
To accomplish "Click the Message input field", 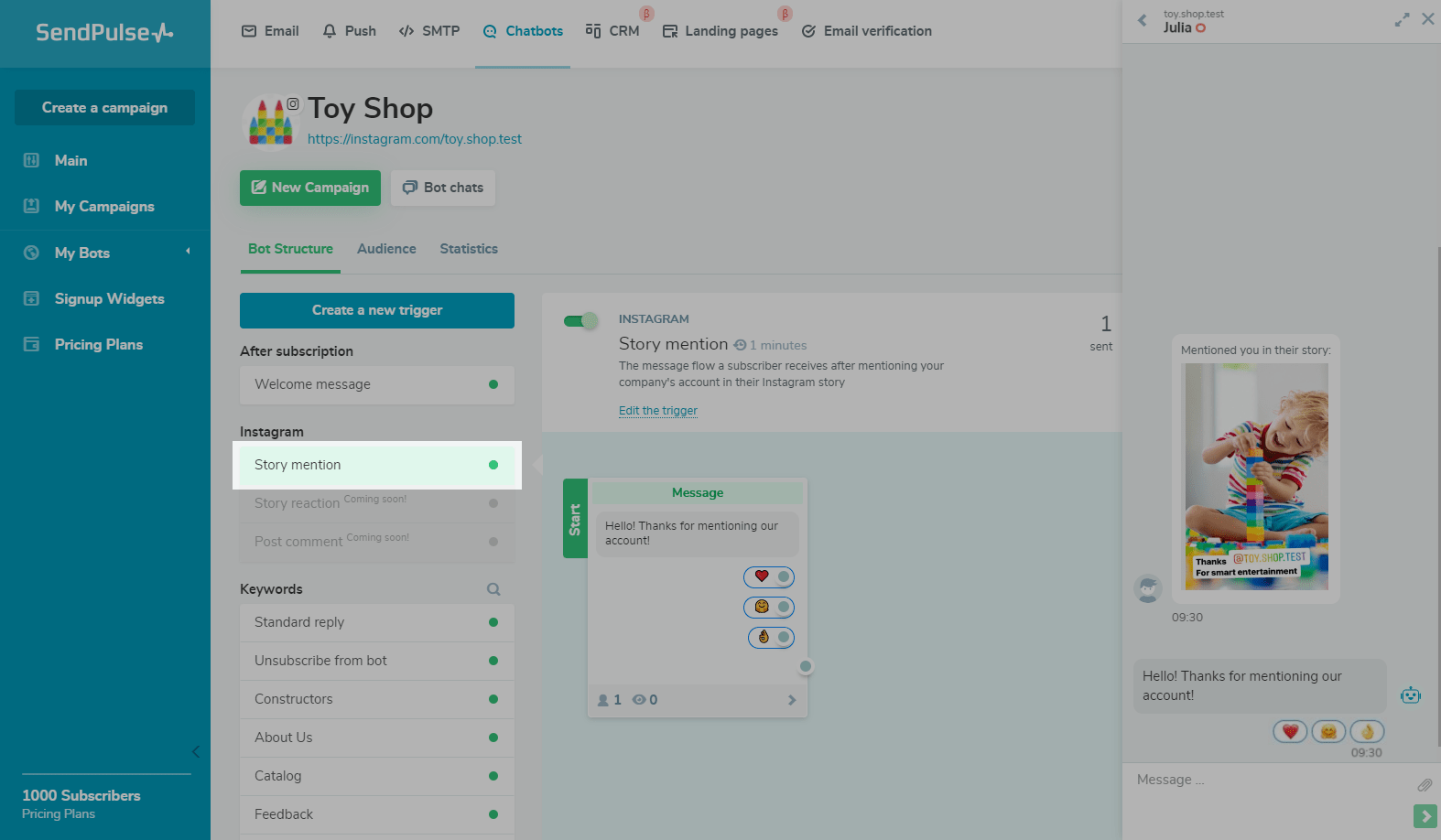I will [1263, 781].
